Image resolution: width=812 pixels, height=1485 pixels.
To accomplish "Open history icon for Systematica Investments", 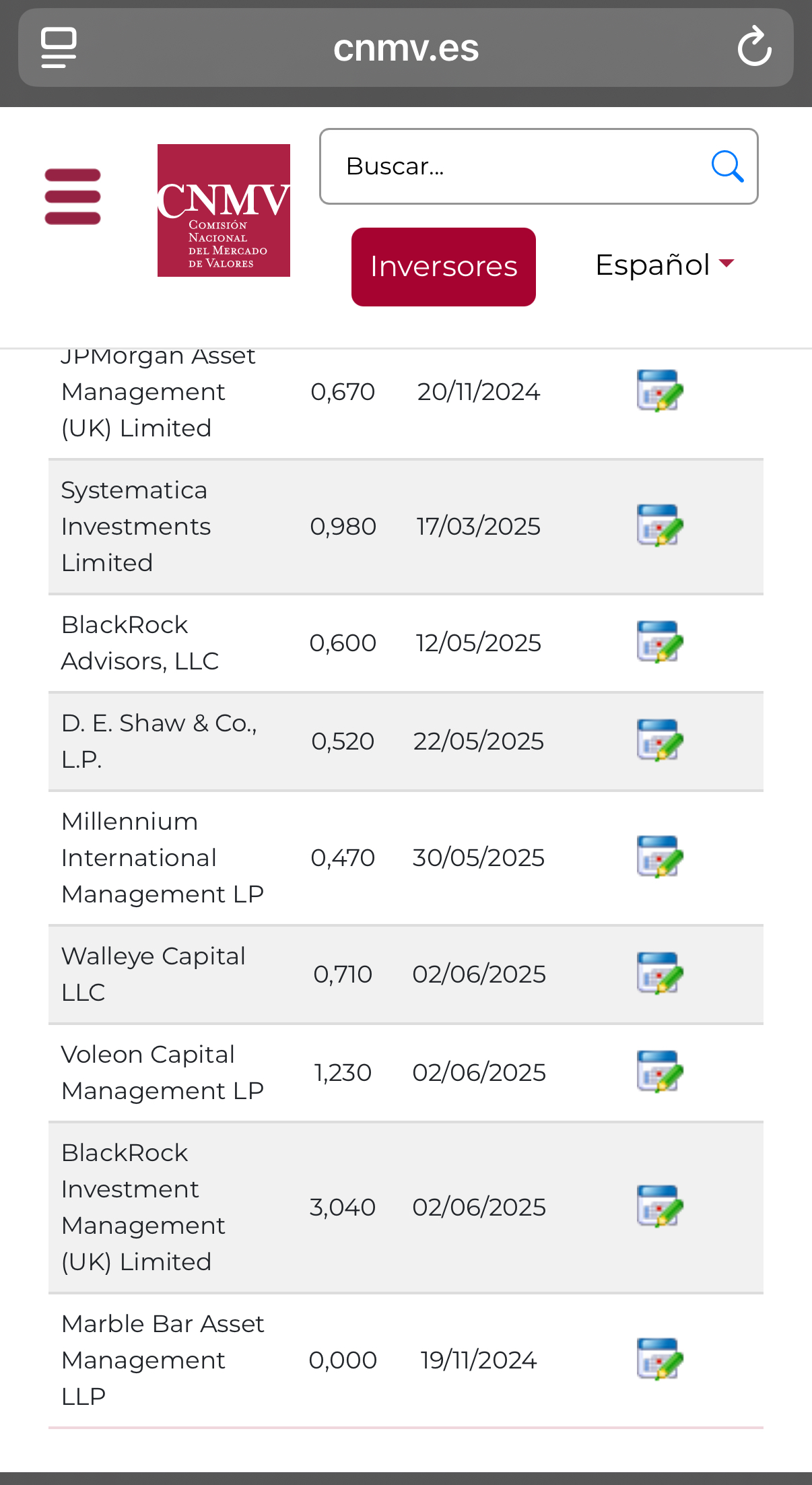I will pyautogui.click(x=660, y=525).
